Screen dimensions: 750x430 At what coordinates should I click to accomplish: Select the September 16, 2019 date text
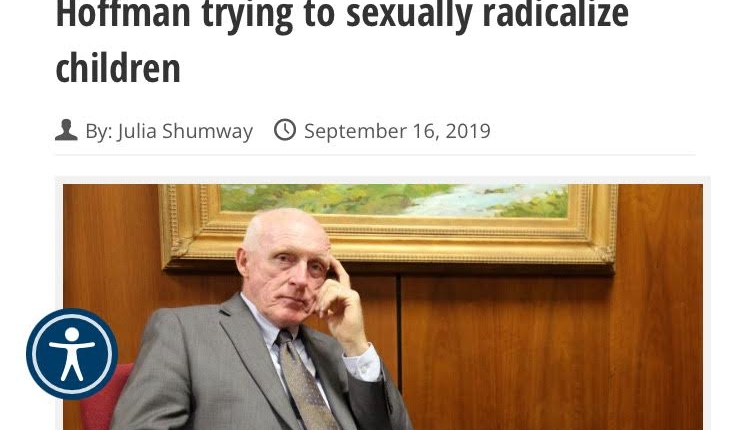pos(397,131)
